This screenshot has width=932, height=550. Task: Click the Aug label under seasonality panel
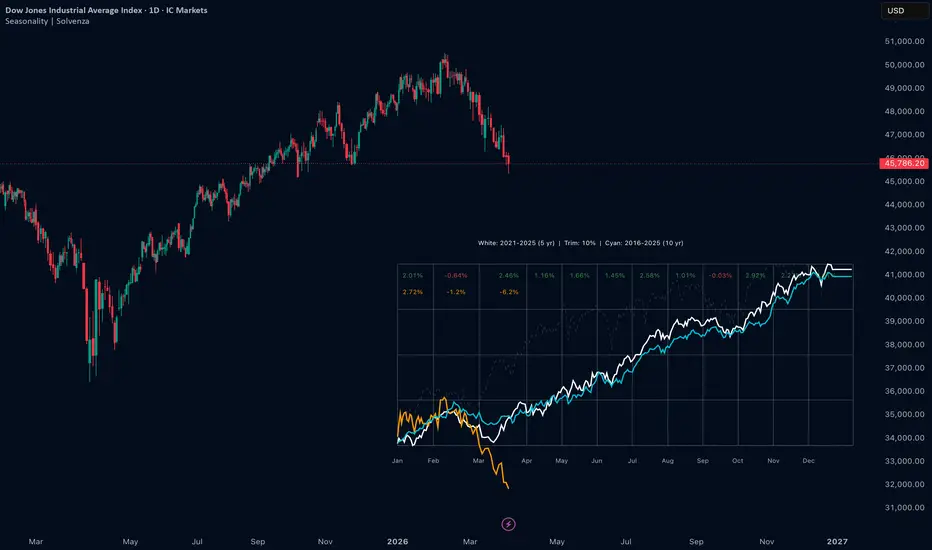[x=667, y=460]
